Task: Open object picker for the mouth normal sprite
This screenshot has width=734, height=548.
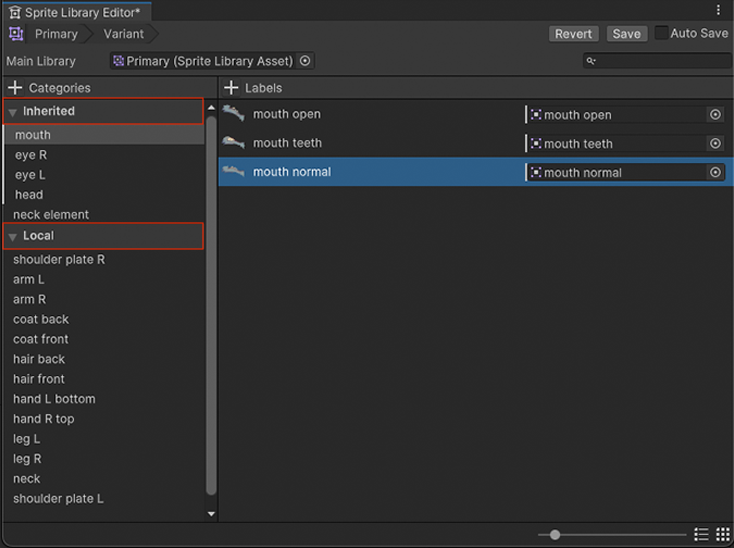Action: pos(715,172)
